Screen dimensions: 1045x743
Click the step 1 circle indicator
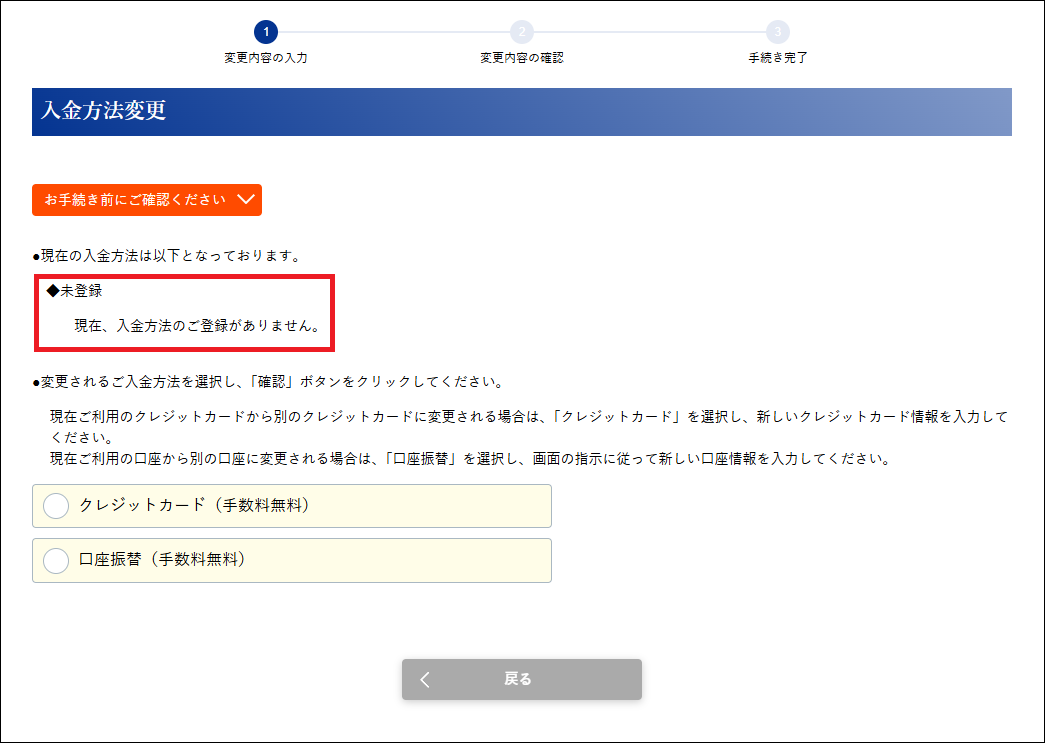[x=265, y=32]
